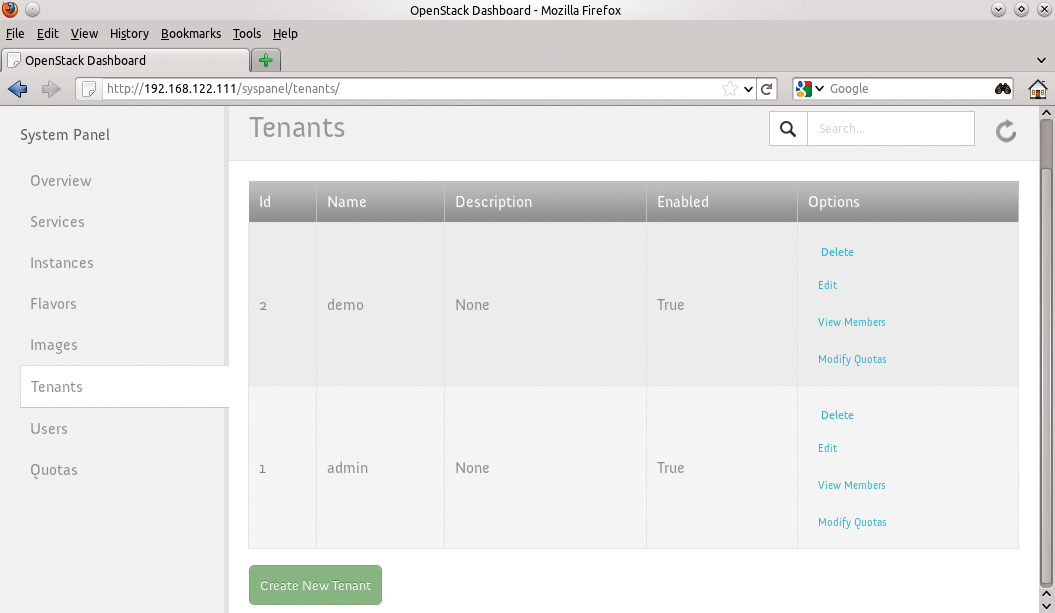This screenshot has height=613, width=1055.
Task: Click the Create New Tenant button
Action: click(x=314, y=585)
